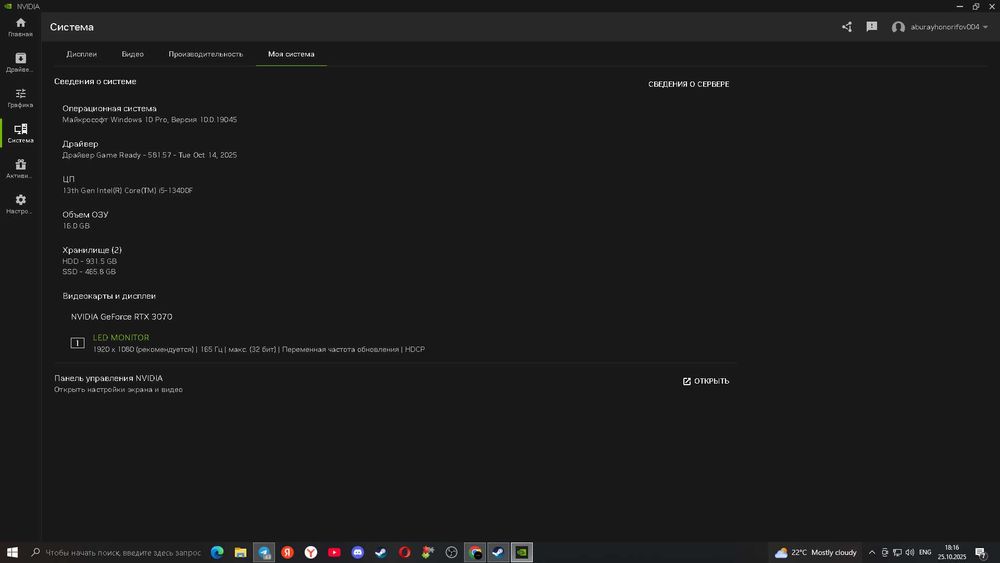Viewport: 1000px width, 563px height.
Task: Open the Графика section in sidebar
Action: pos(20,98)
